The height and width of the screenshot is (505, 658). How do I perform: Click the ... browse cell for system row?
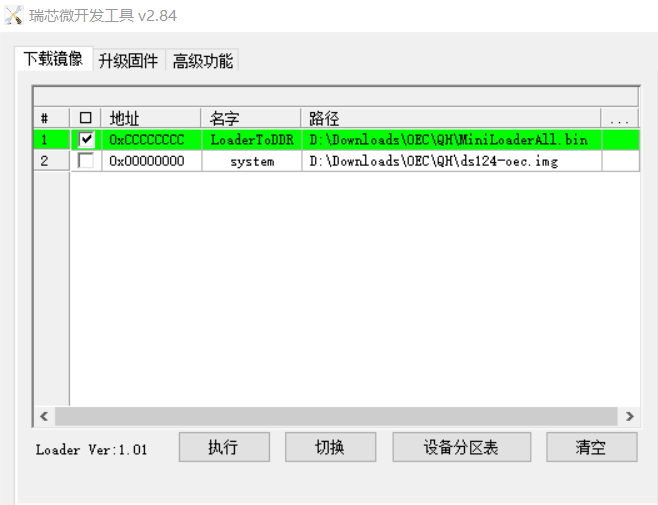tap(619, 161)
